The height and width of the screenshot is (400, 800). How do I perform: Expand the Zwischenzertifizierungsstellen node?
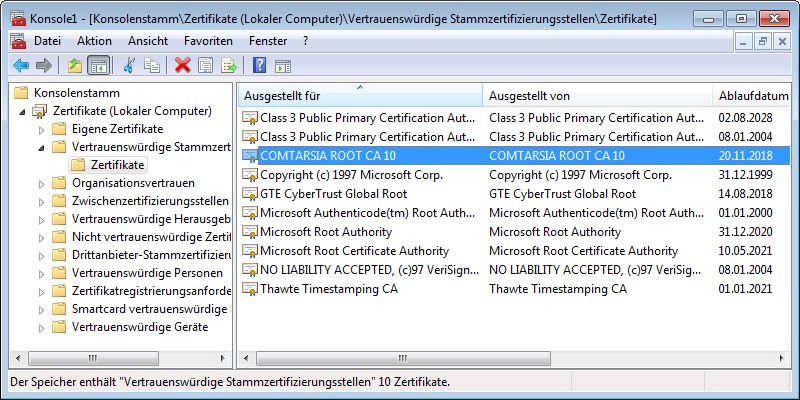pyautogui.click(x=42, y=202)
